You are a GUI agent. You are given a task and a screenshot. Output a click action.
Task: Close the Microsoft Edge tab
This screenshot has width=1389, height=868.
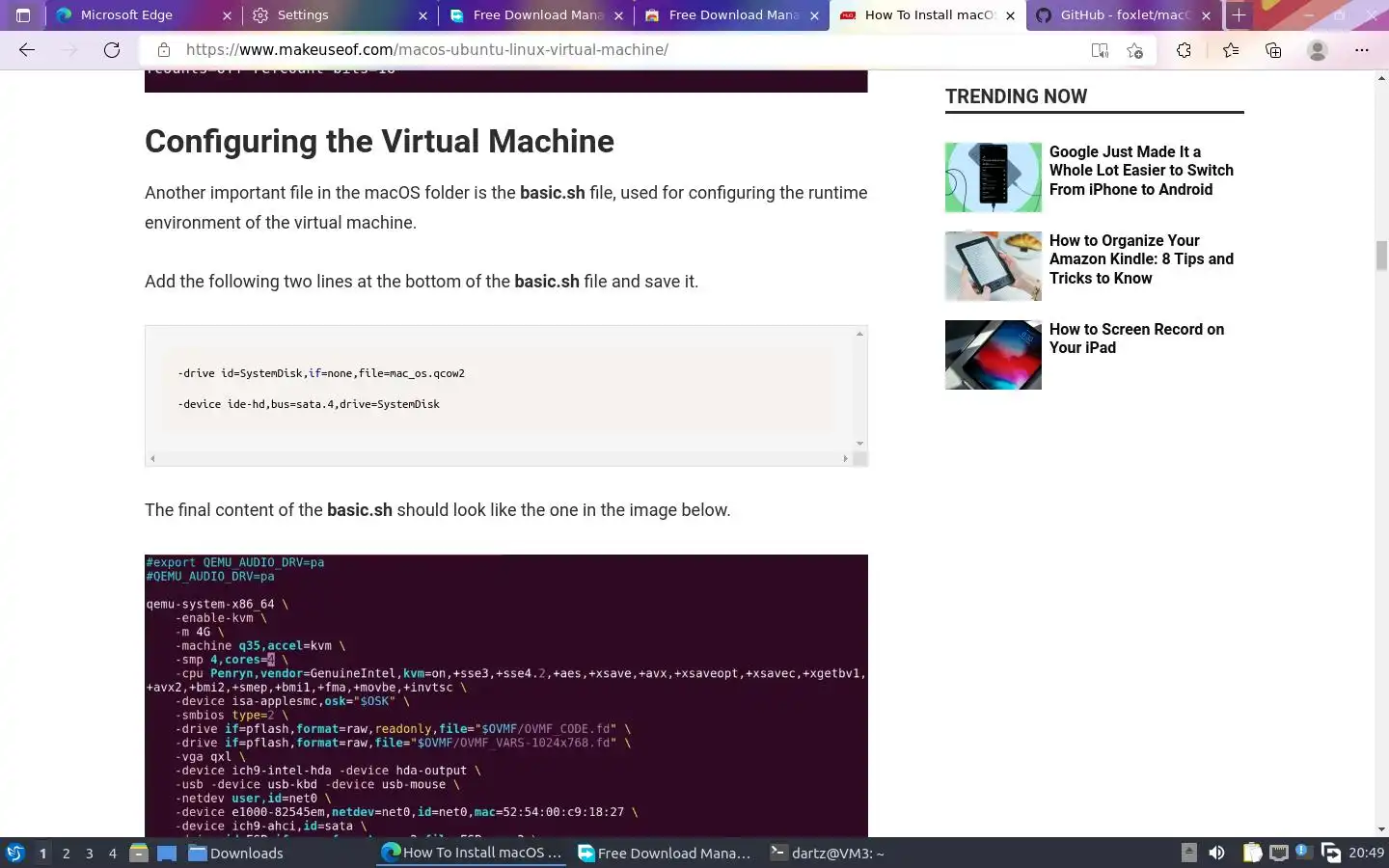(x=227, y=15)
